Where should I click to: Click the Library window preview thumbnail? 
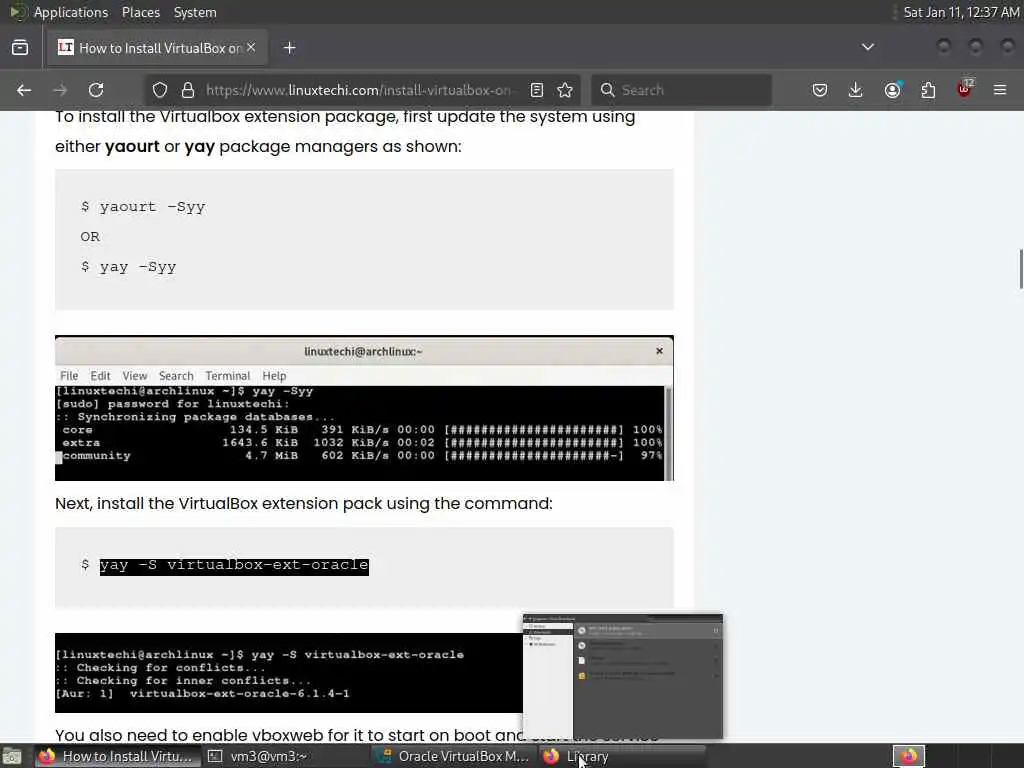(x=622, y=676)
